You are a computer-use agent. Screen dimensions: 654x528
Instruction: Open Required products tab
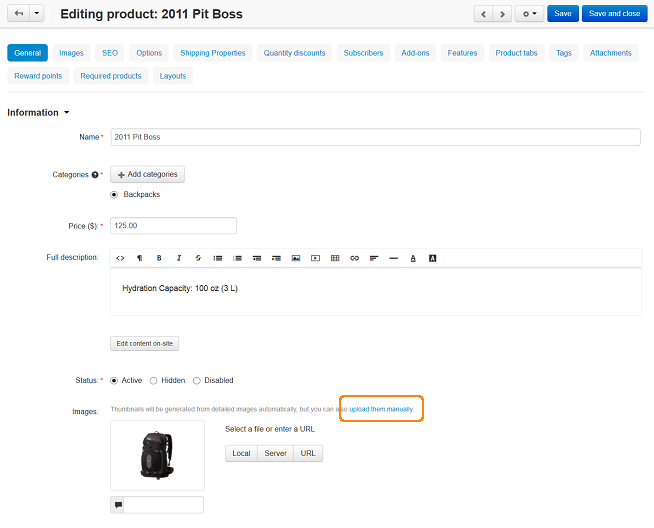tap(111, 76)
